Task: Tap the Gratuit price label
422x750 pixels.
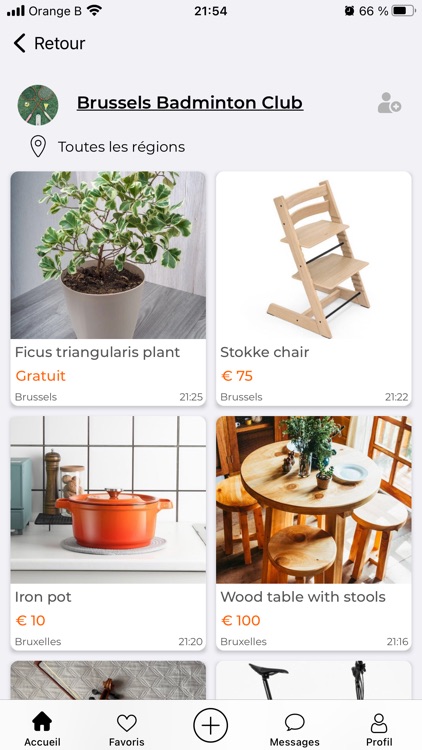Action: point(40,376)
